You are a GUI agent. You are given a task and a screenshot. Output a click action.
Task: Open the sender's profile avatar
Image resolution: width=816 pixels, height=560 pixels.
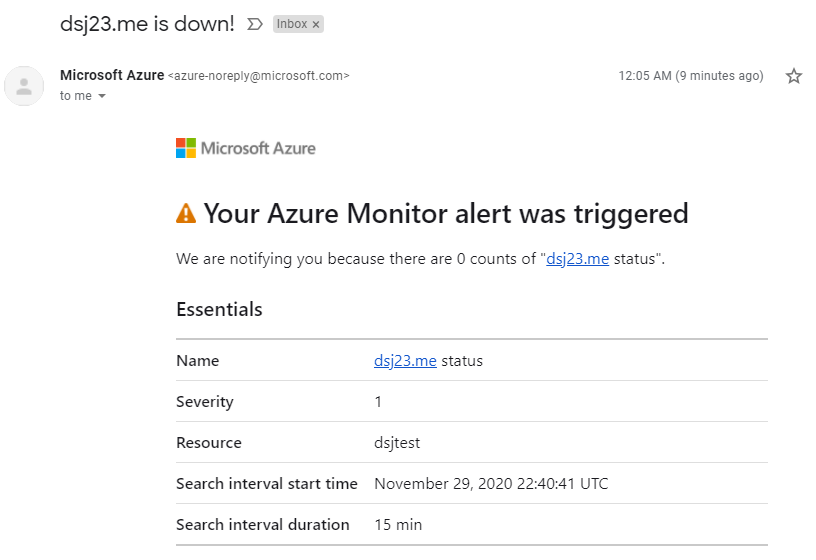[24, 86]
